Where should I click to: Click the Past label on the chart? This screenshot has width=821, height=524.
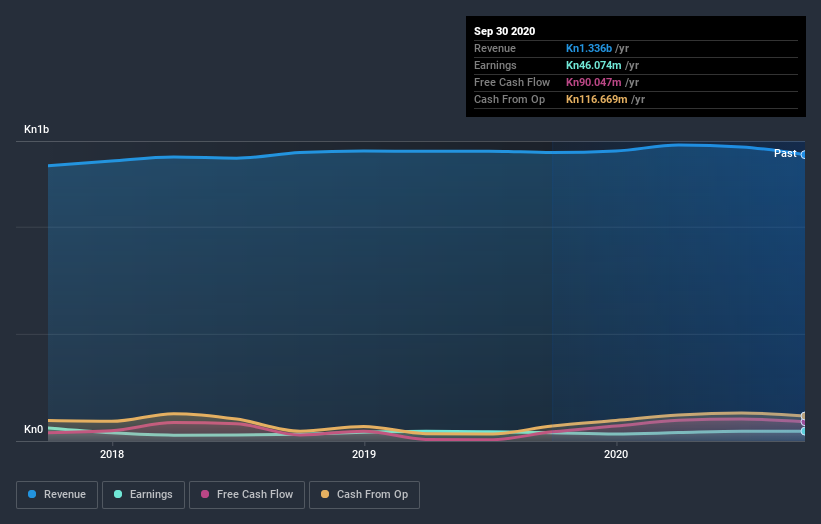pos(785,153)
